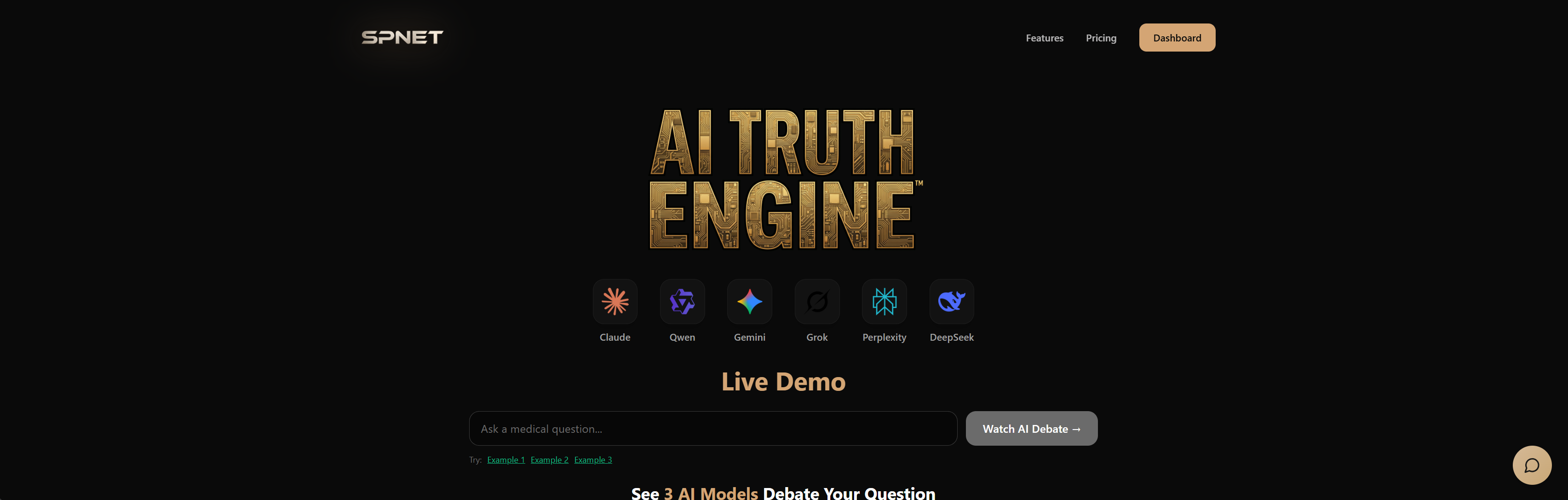
Task: Click the medical question input field
Action: click(x=712, y=428)
